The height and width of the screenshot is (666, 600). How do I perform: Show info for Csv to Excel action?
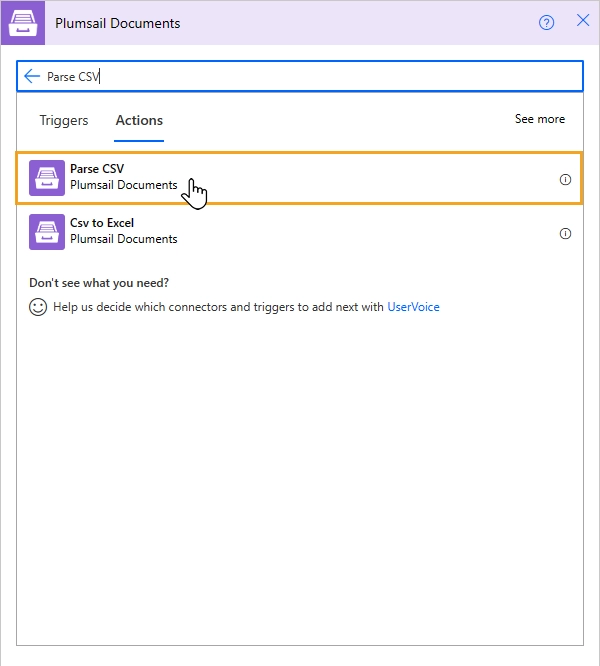[x=565, y=234]
